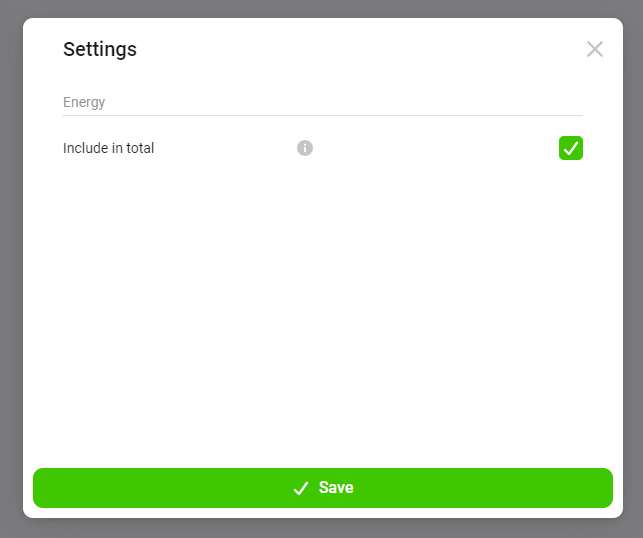Disable including Energy in the total

click(x=571, y=148)
